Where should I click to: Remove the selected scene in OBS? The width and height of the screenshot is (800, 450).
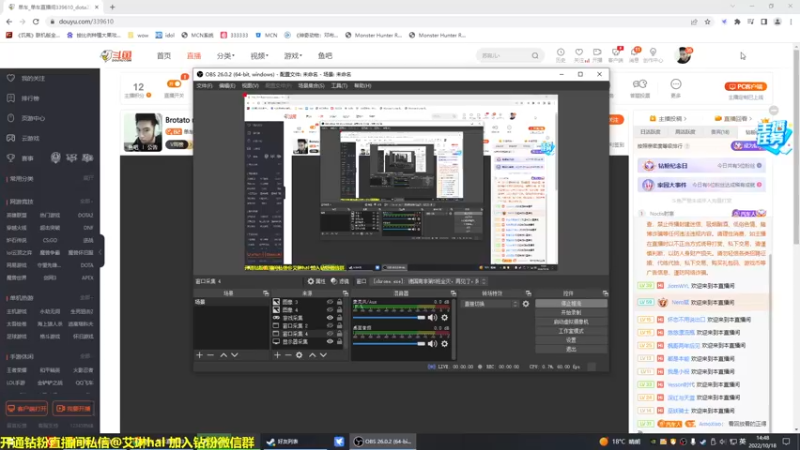211,355
